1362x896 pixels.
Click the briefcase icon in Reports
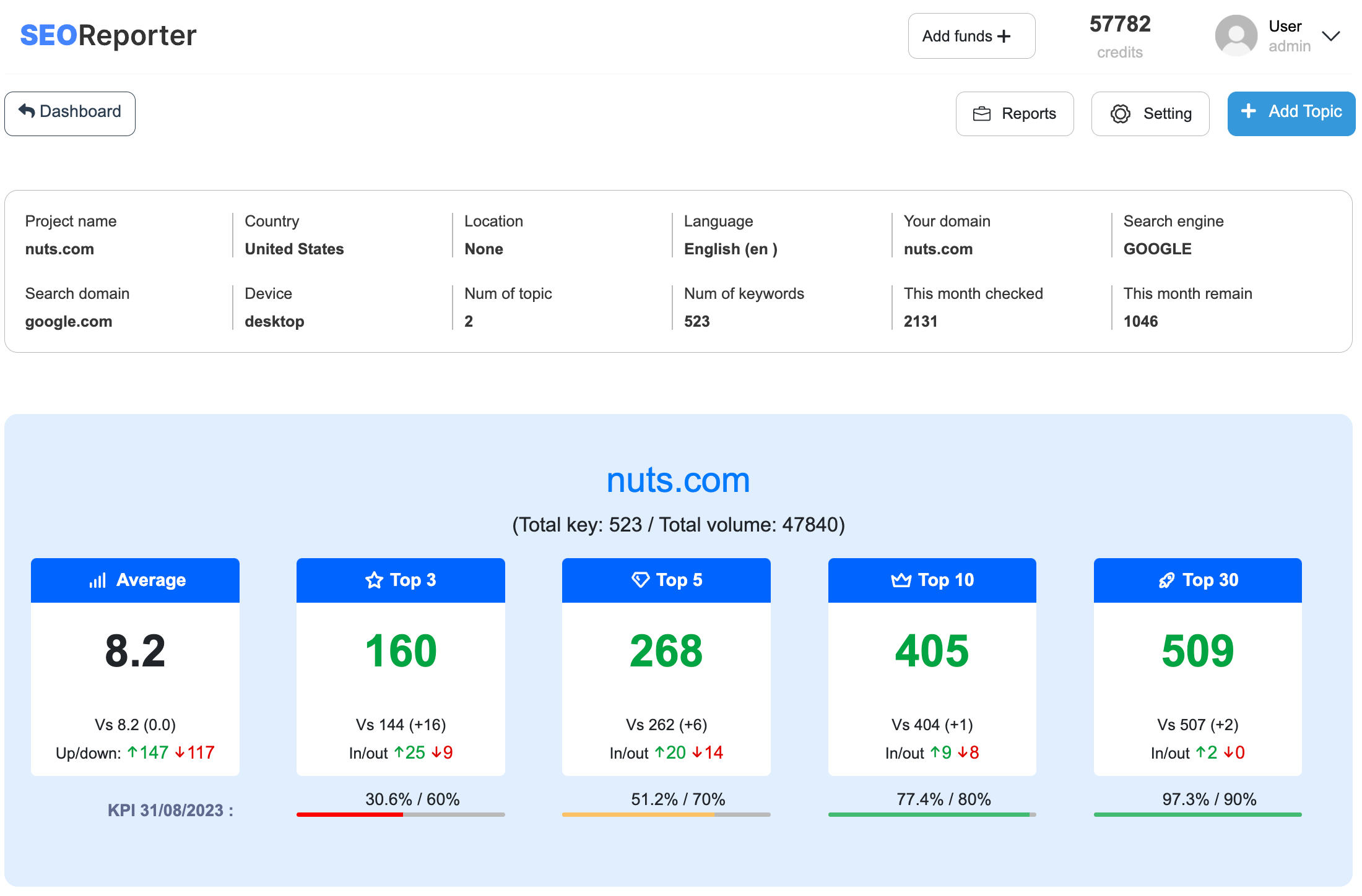pos(982,114)
